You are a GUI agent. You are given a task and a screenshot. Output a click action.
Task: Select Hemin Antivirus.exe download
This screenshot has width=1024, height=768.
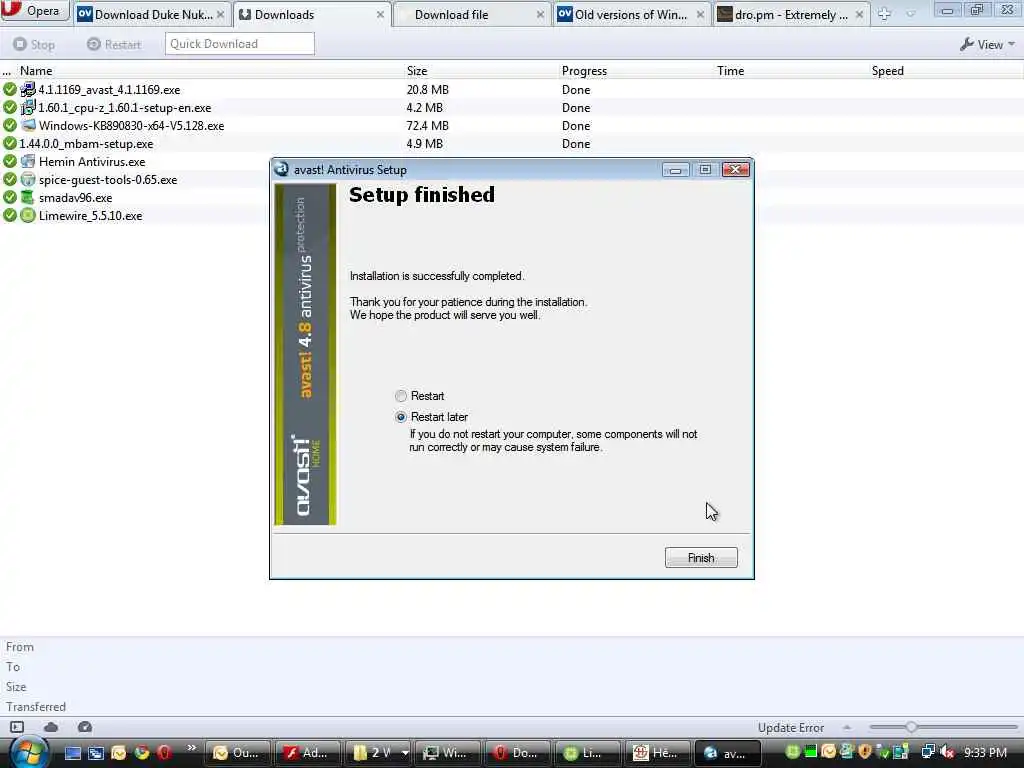[91, 161]
